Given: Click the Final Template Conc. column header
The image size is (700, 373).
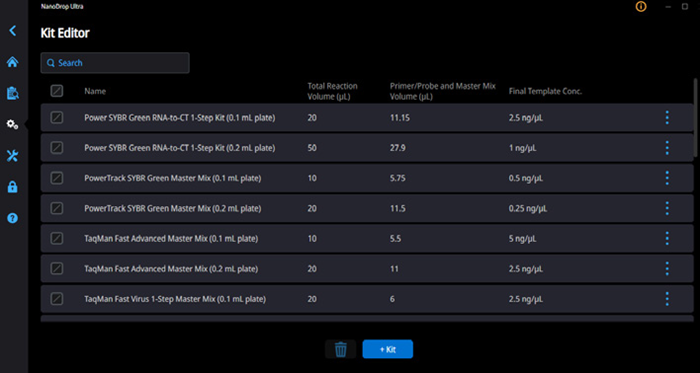Looking at the screenshot, I should click(546, 91).
